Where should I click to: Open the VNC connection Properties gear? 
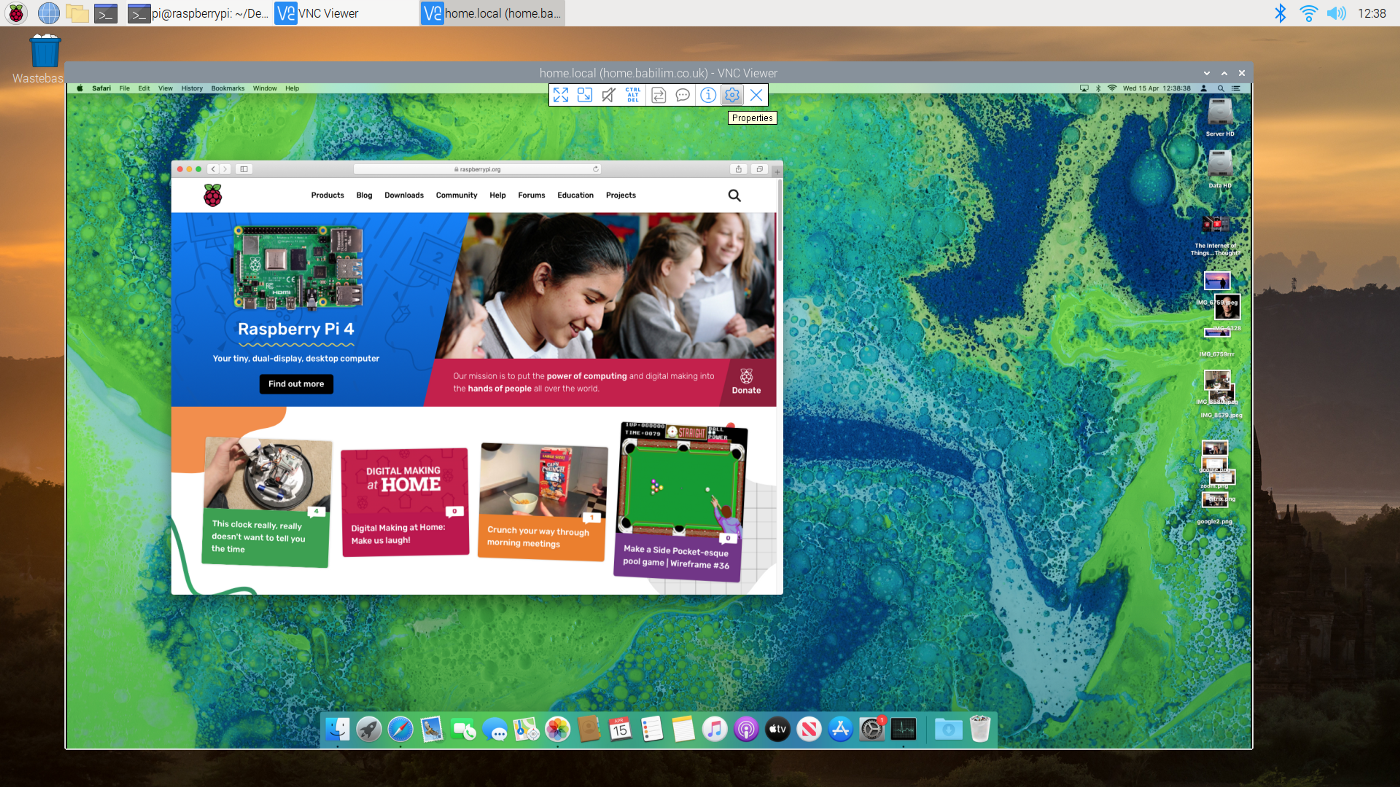(x=732, y=94)
